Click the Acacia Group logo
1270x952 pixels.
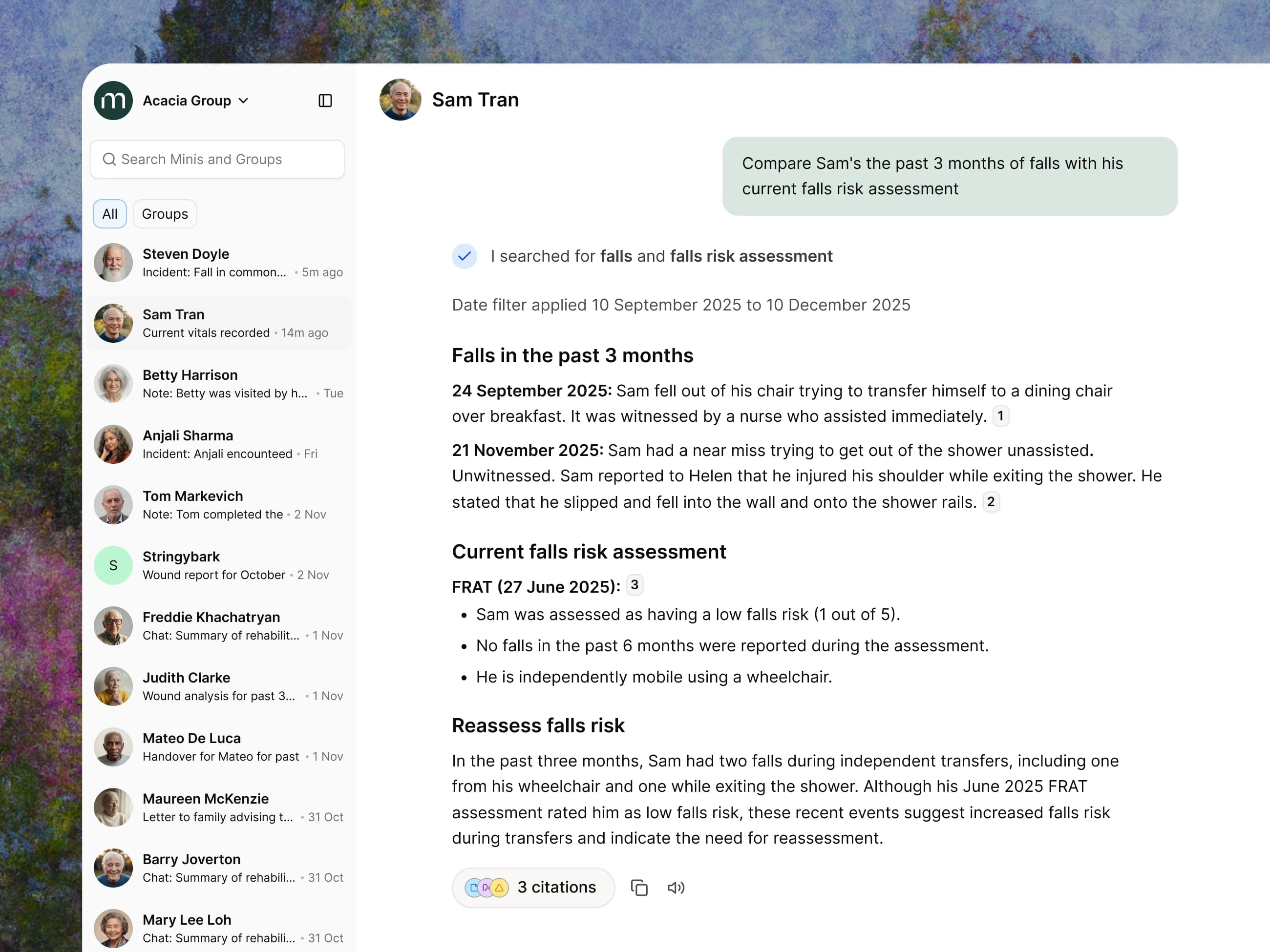(113, 101)
